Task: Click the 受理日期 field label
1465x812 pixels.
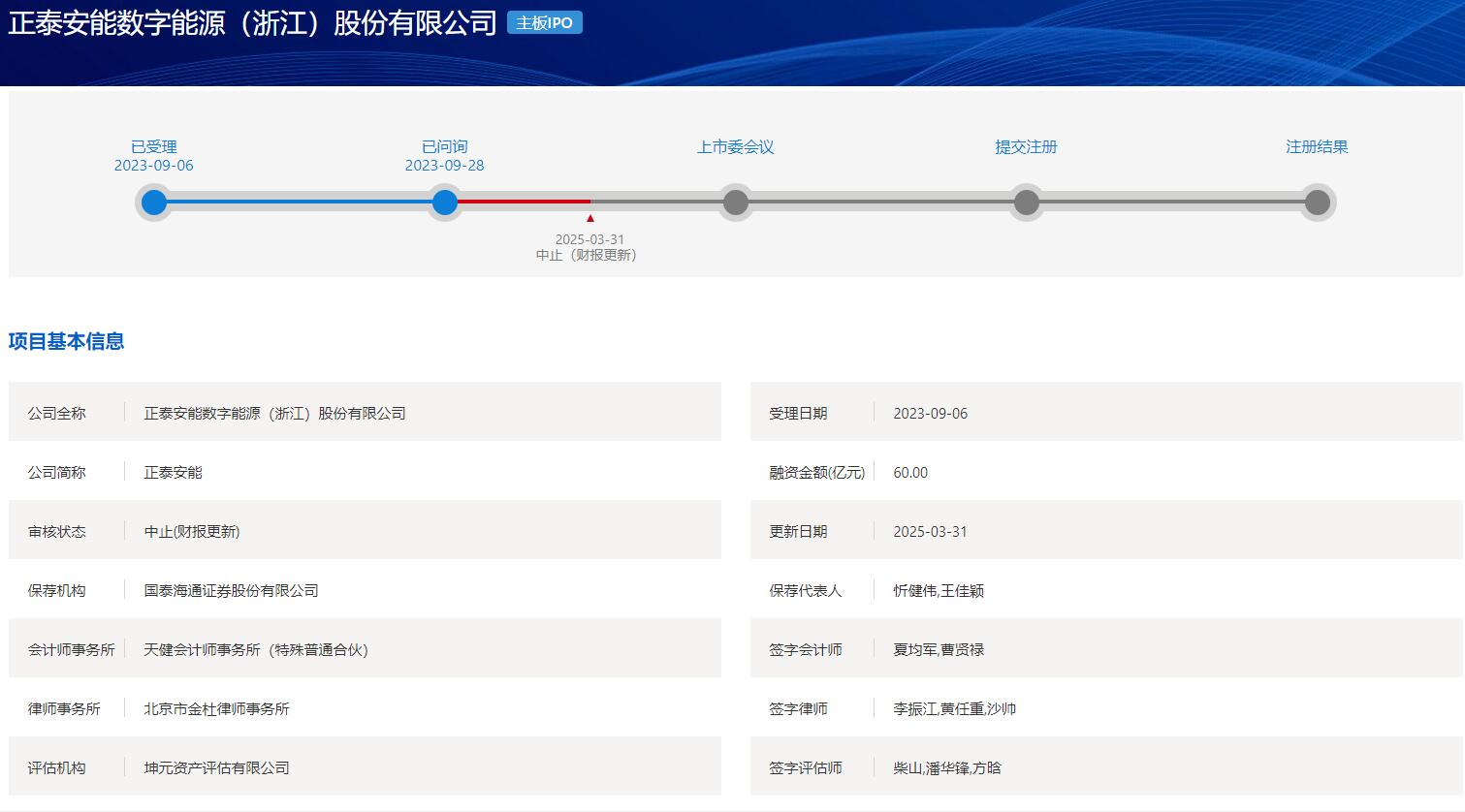Action: (799, 414)
